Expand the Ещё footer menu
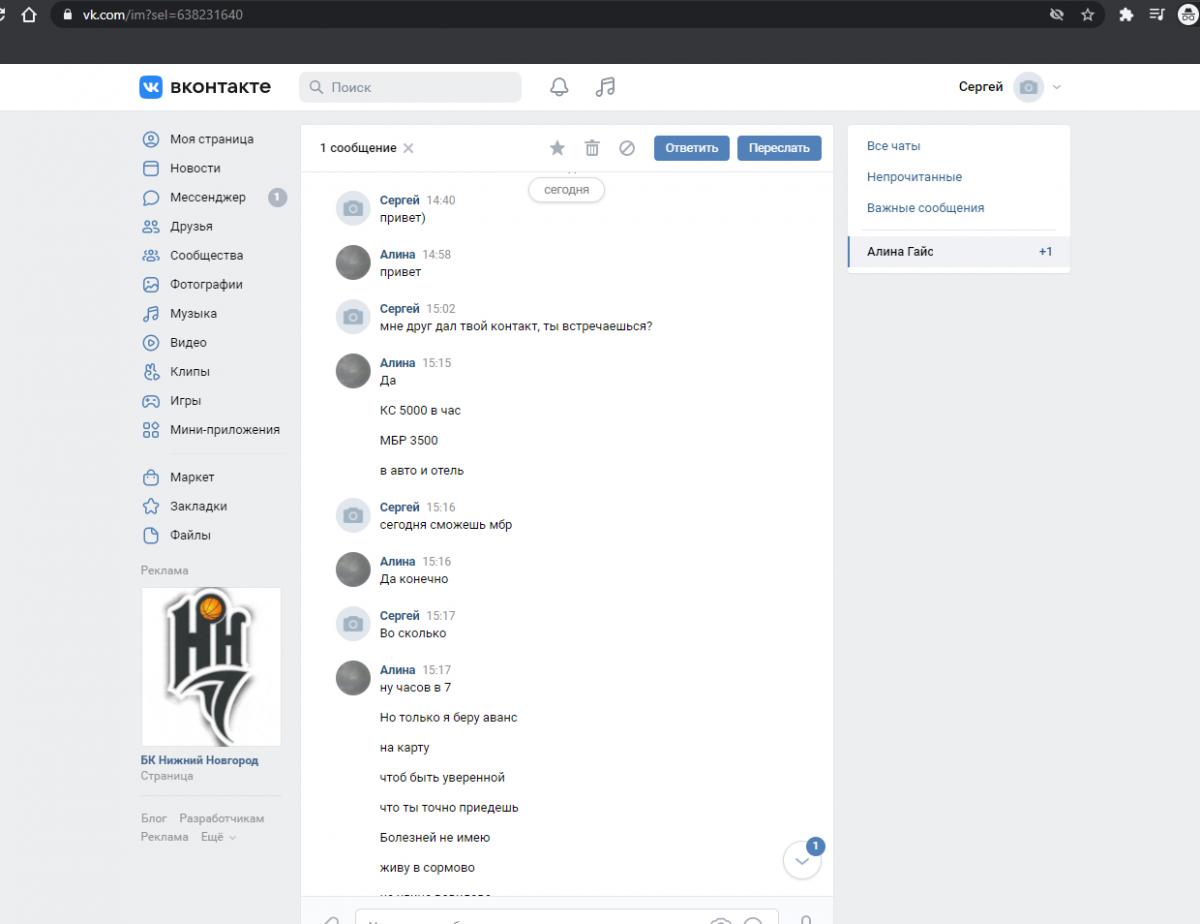This screenshot has height=924, width=1200. coord(217,837)
